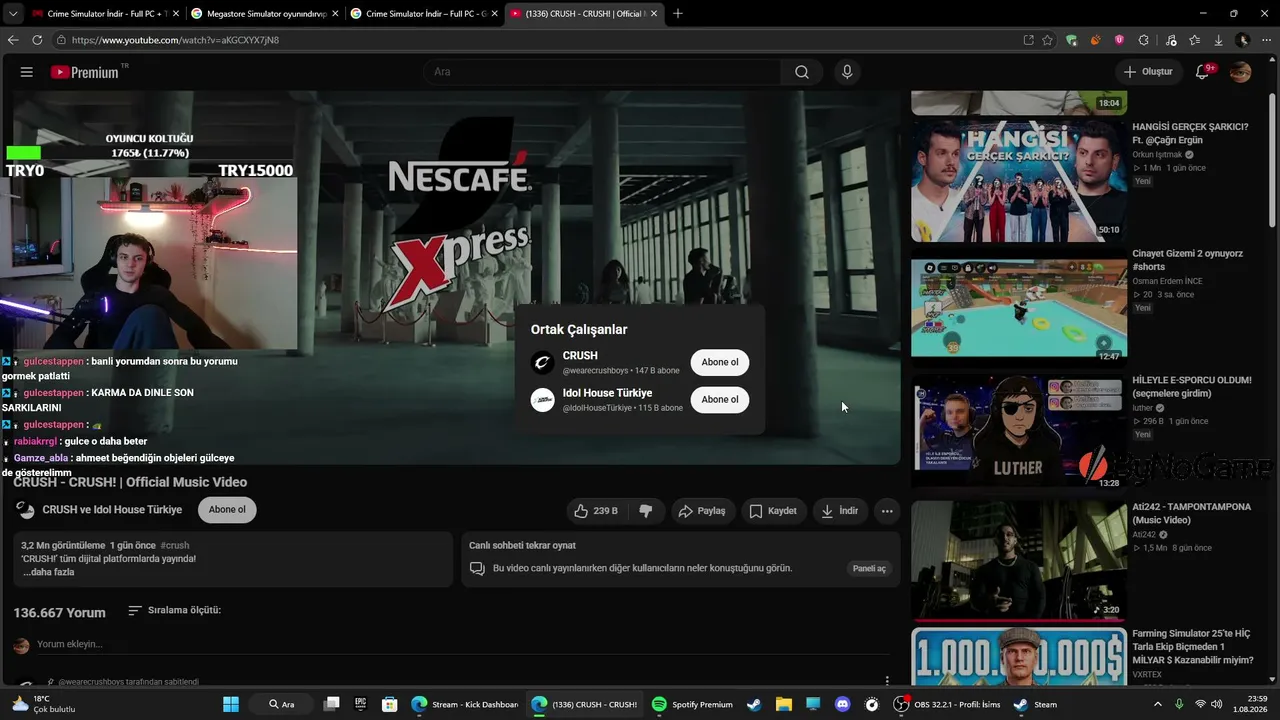Show hidden system tray icons chevron
This screenshot has width=1280, height=720.
(1158, 704)
